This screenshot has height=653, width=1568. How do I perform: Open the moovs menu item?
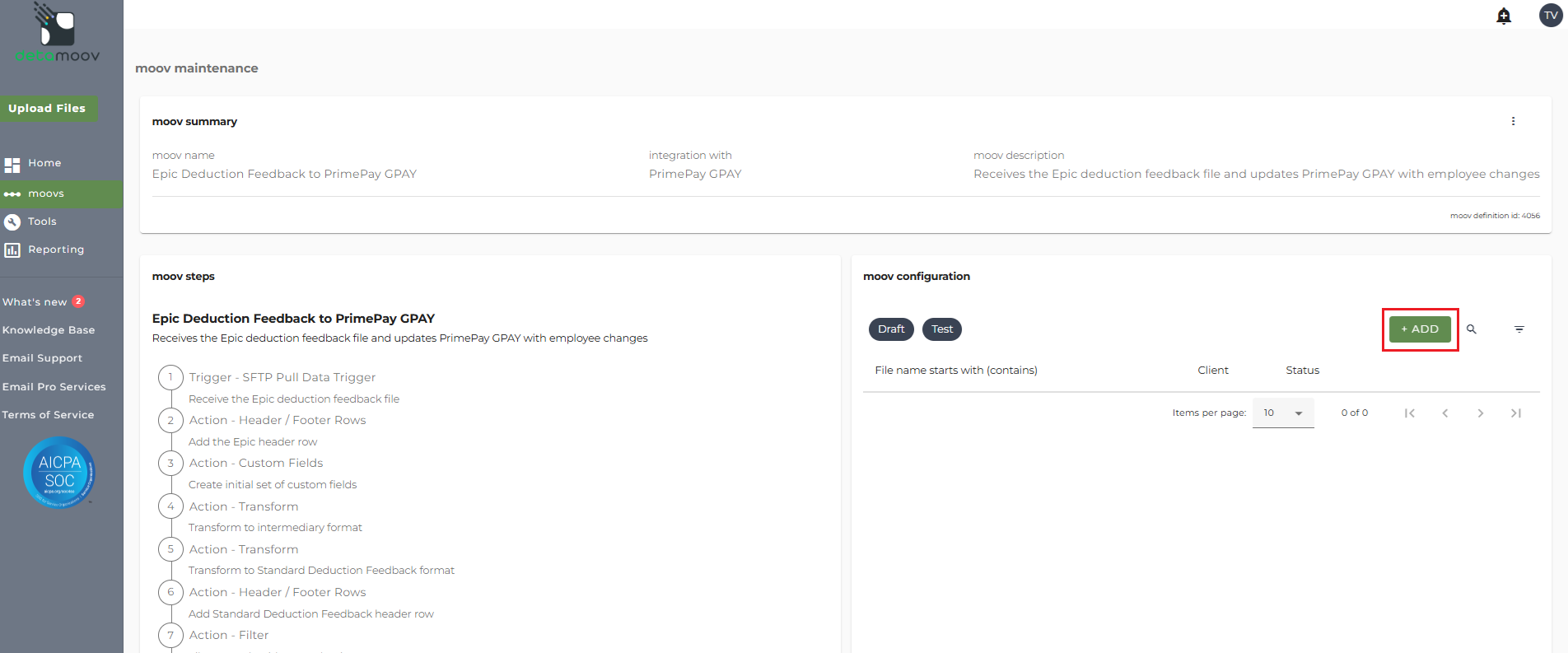(x=46, y=194)
